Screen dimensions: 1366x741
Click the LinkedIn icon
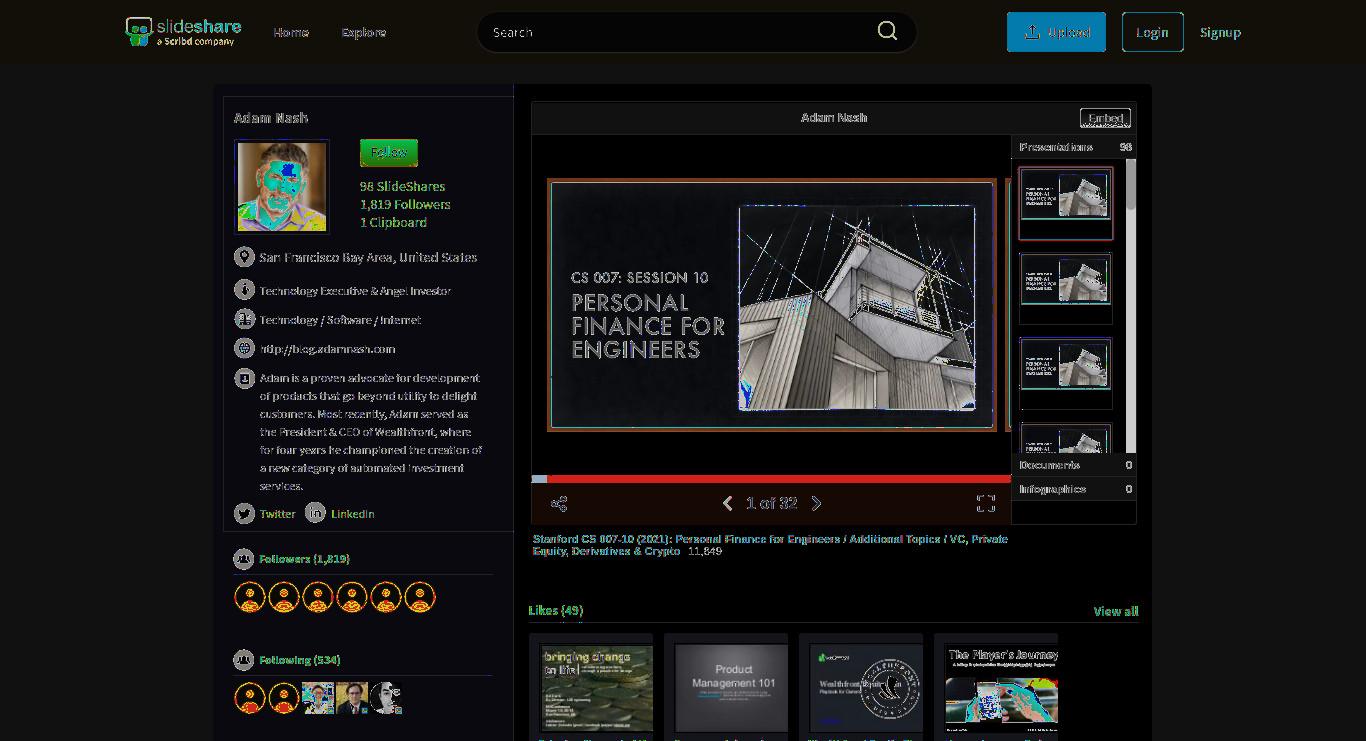point(315,513)
